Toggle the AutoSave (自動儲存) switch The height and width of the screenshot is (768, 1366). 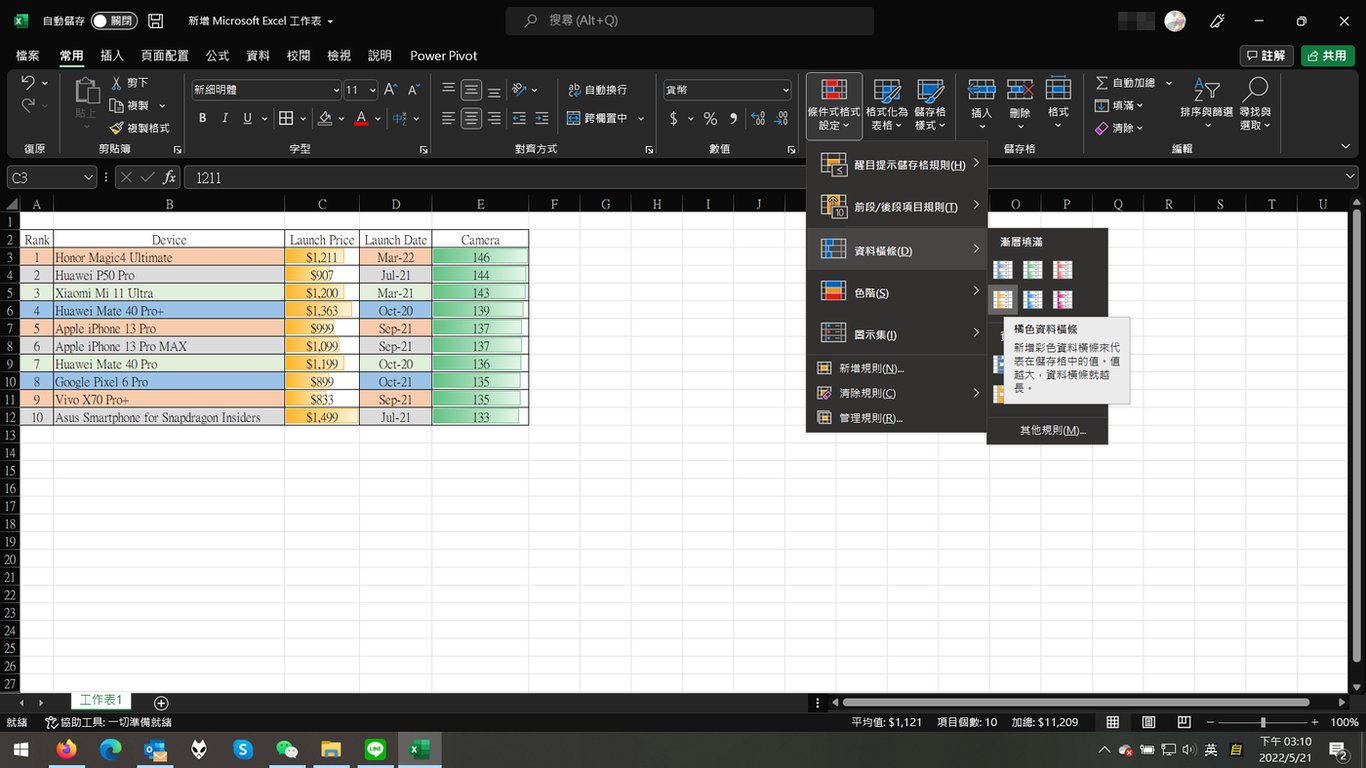(113, 21)
